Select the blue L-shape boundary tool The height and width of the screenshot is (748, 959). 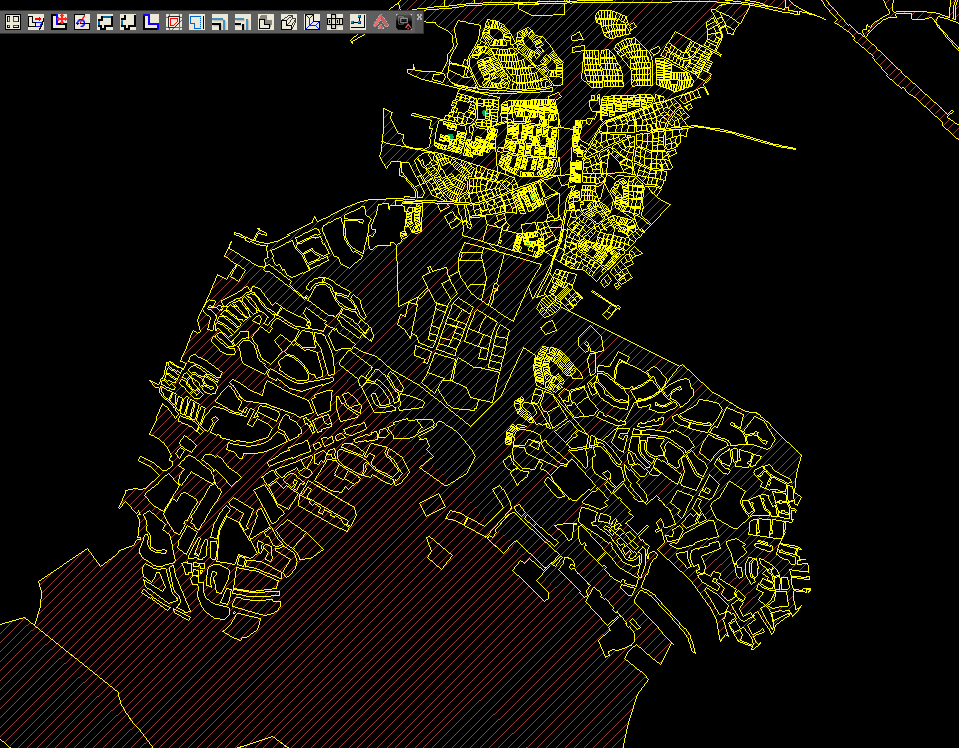[149, 19]
